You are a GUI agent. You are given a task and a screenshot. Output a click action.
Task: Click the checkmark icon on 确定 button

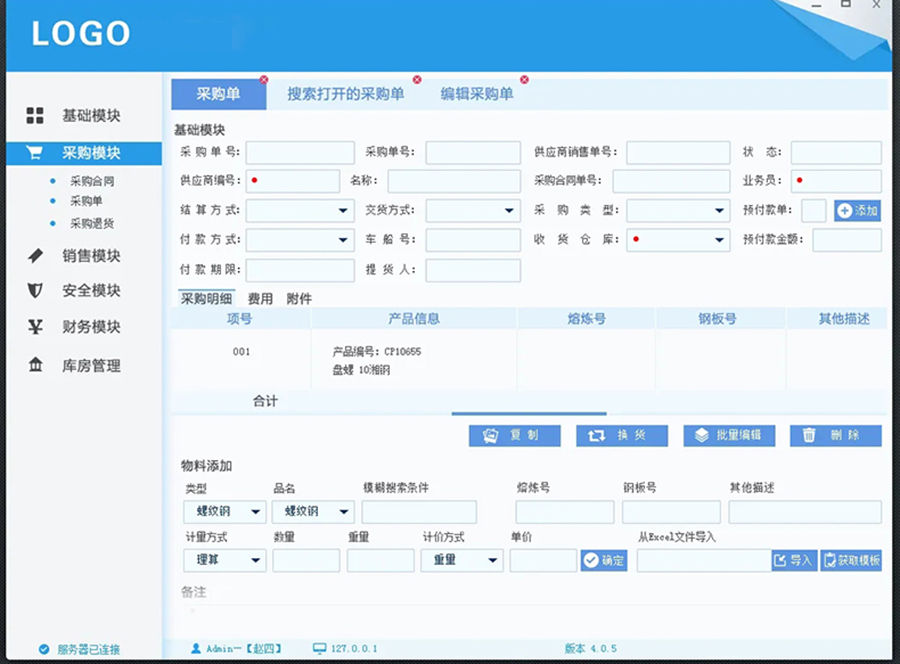point(593,560)
